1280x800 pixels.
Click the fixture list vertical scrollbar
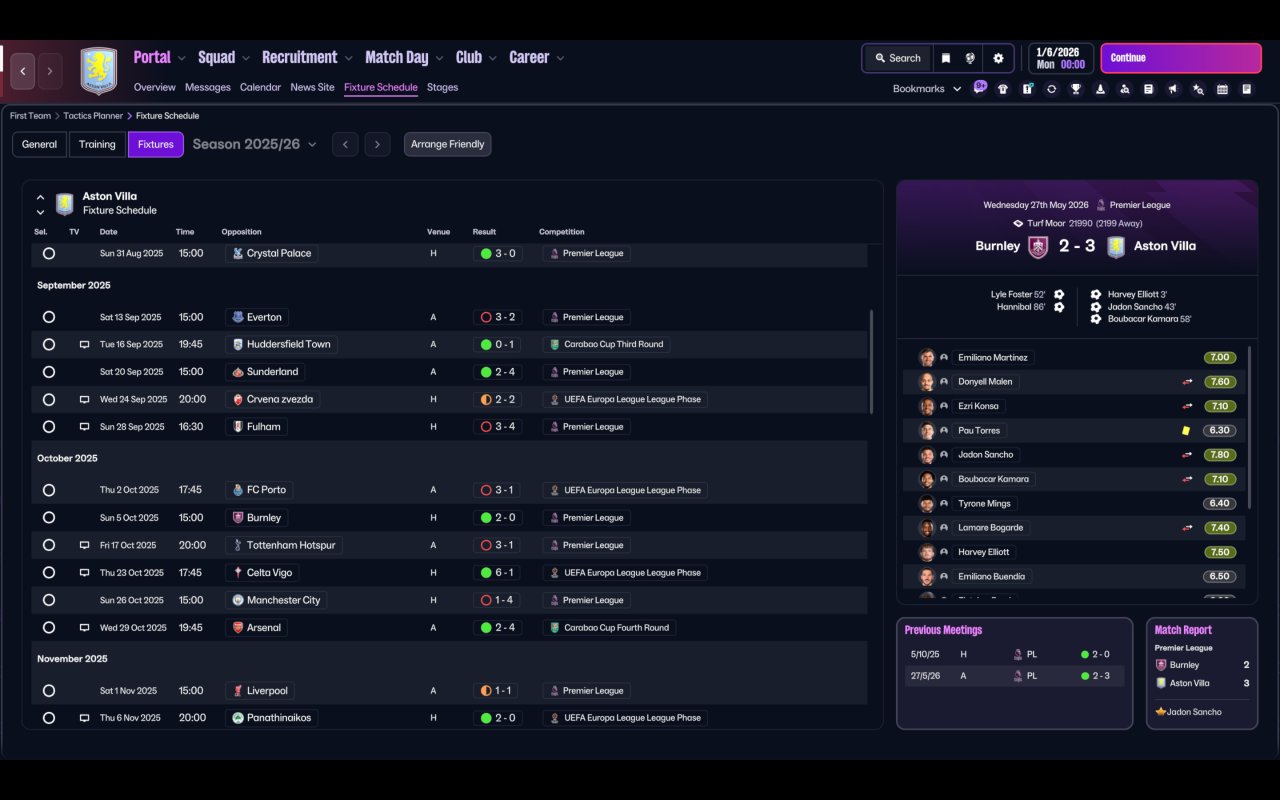point(872,362)
